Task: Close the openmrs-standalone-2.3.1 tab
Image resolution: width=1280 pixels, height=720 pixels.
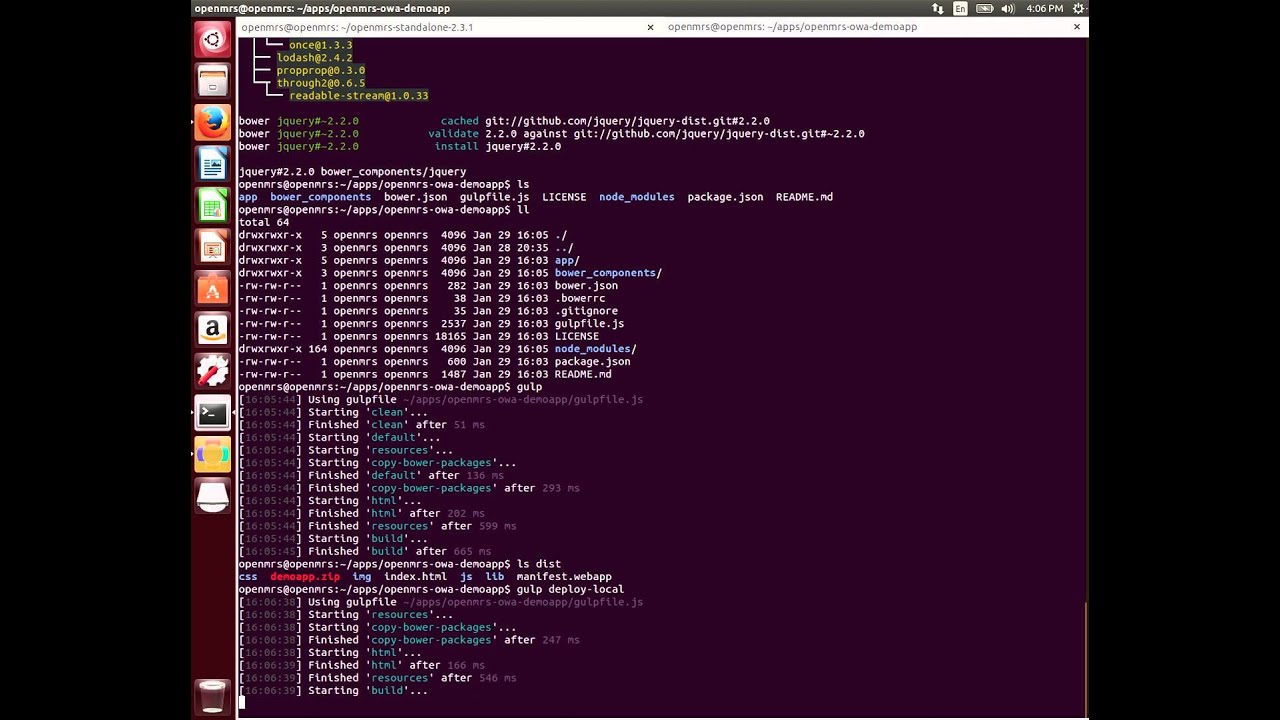Action: point(650,27)
